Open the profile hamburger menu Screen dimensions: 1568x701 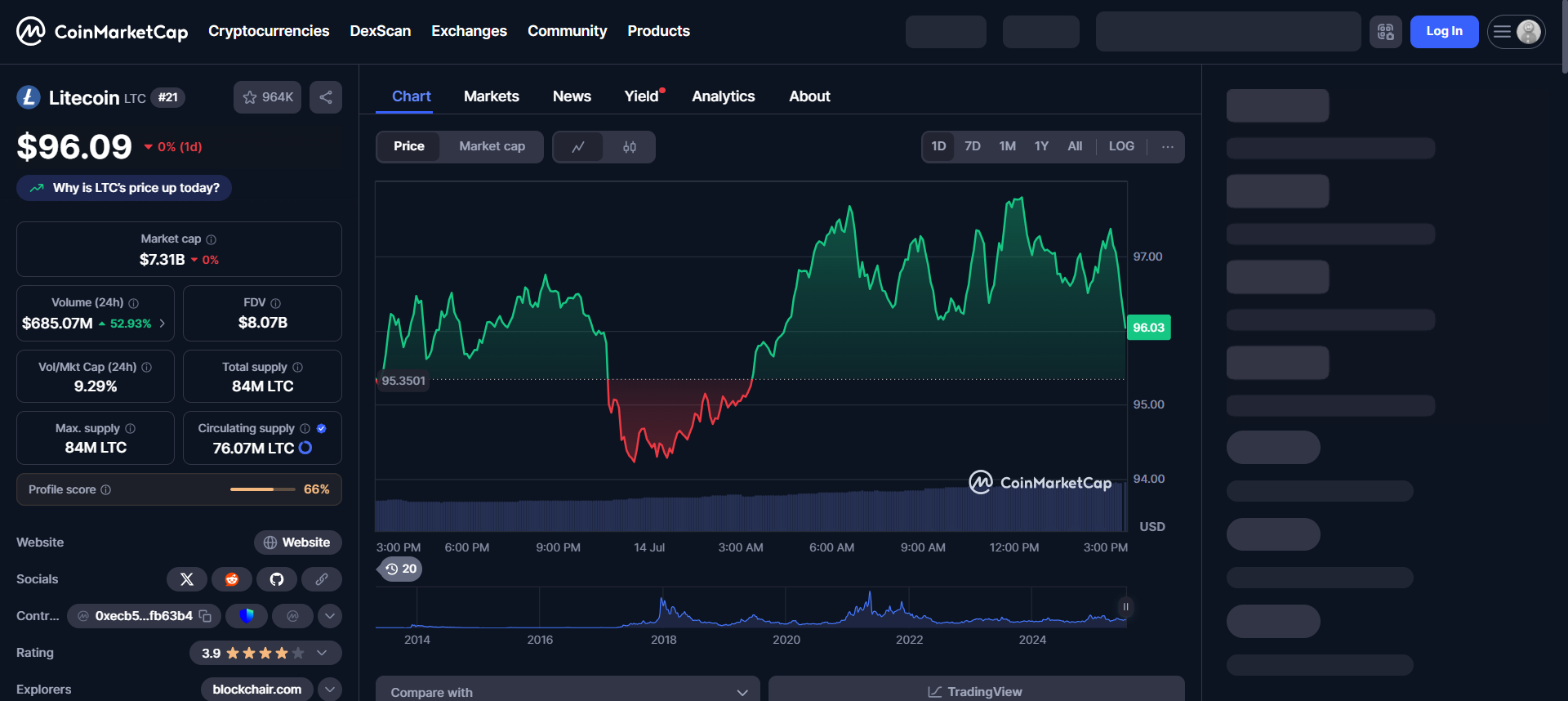coord(1517,32)
